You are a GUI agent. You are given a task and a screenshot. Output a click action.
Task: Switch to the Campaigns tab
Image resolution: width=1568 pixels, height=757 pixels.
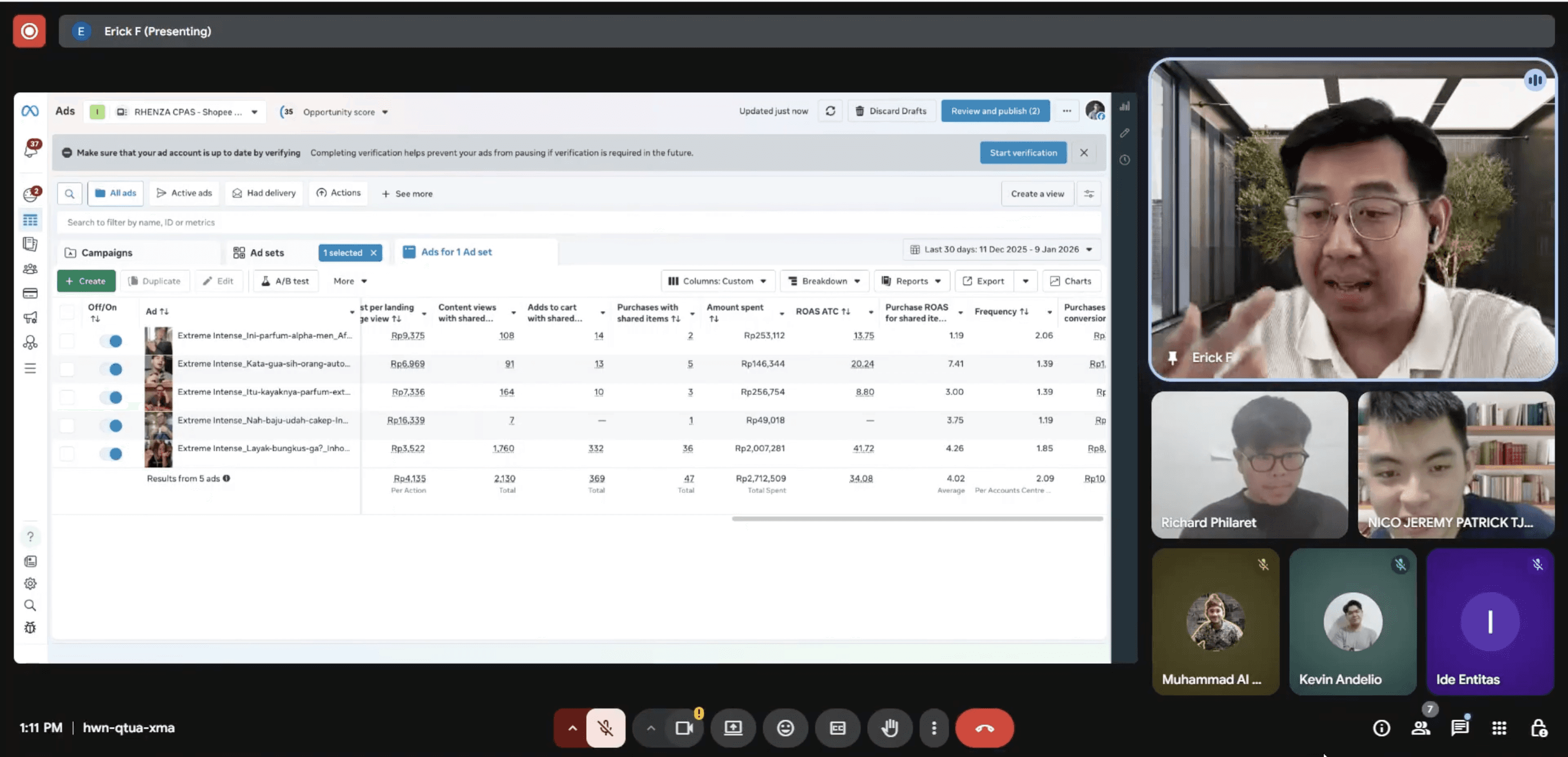point(107,253)
